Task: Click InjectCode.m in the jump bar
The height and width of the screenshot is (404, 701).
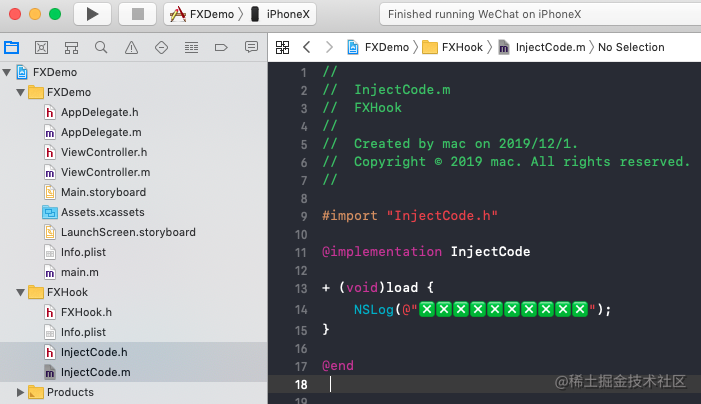Action: click(542, 47)
